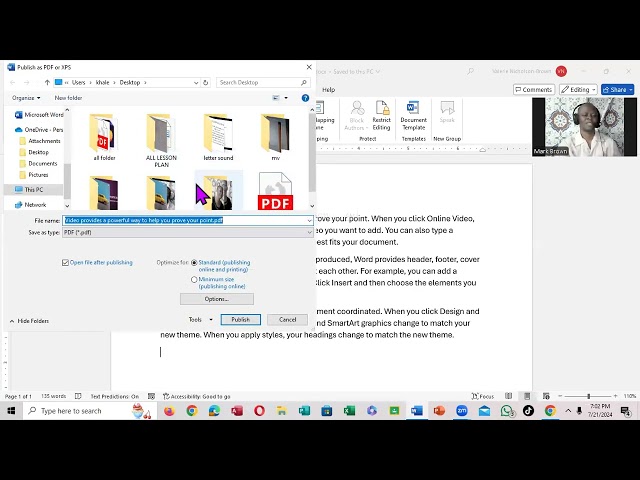640x480 pixels.
Task: Click the zoom out minus button
Action: pos(560,396)
